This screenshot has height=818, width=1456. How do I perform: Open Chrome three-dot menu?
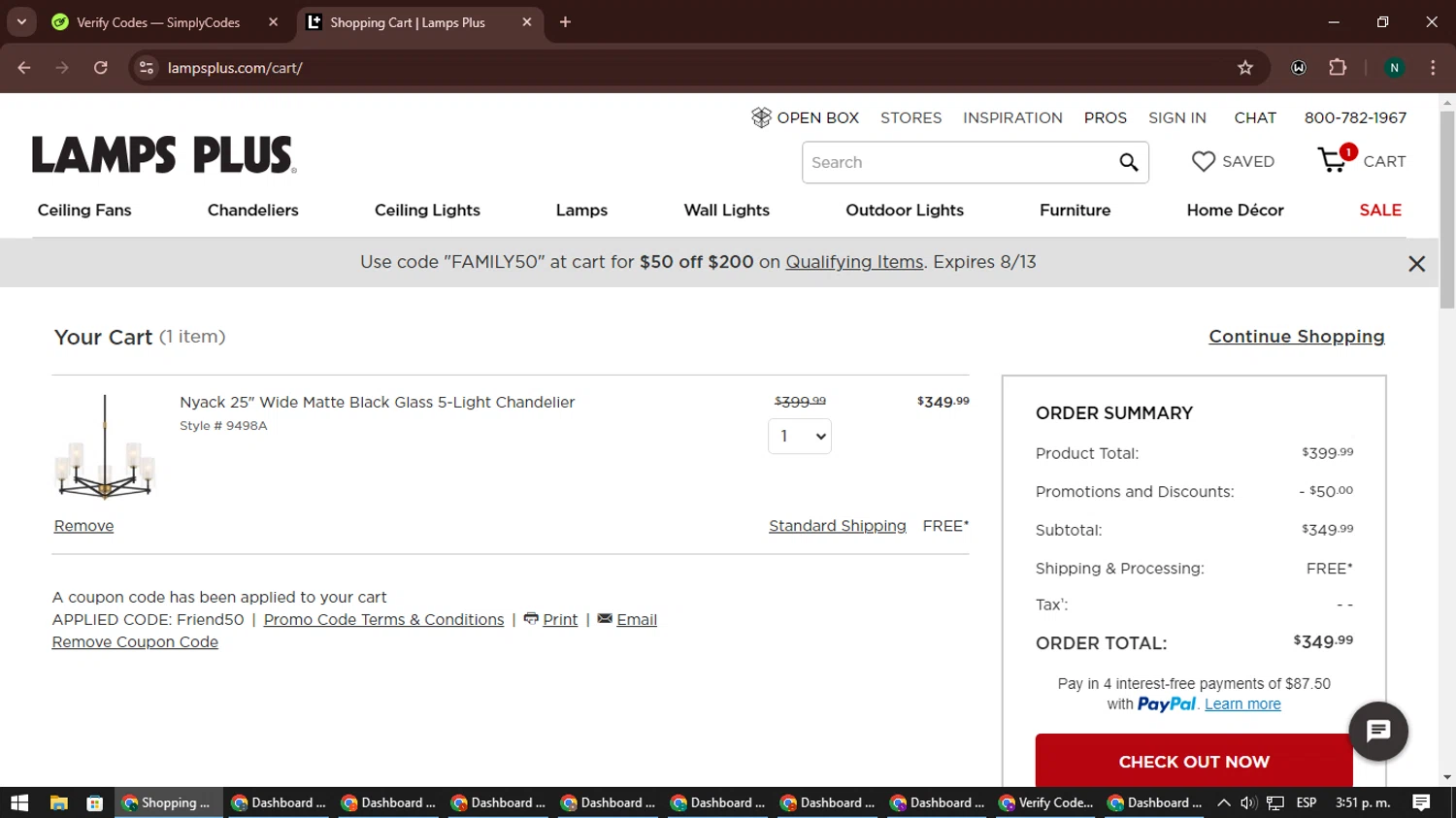[1433, 68]
